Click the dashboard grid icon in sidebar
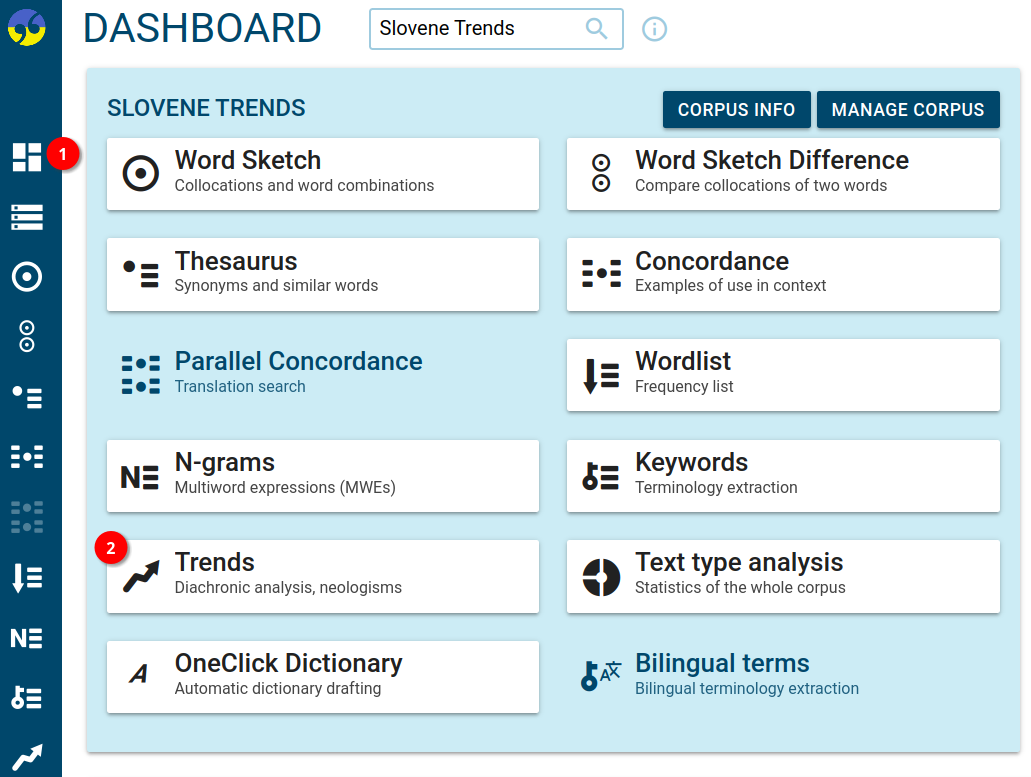 click(x=28, y=157)
